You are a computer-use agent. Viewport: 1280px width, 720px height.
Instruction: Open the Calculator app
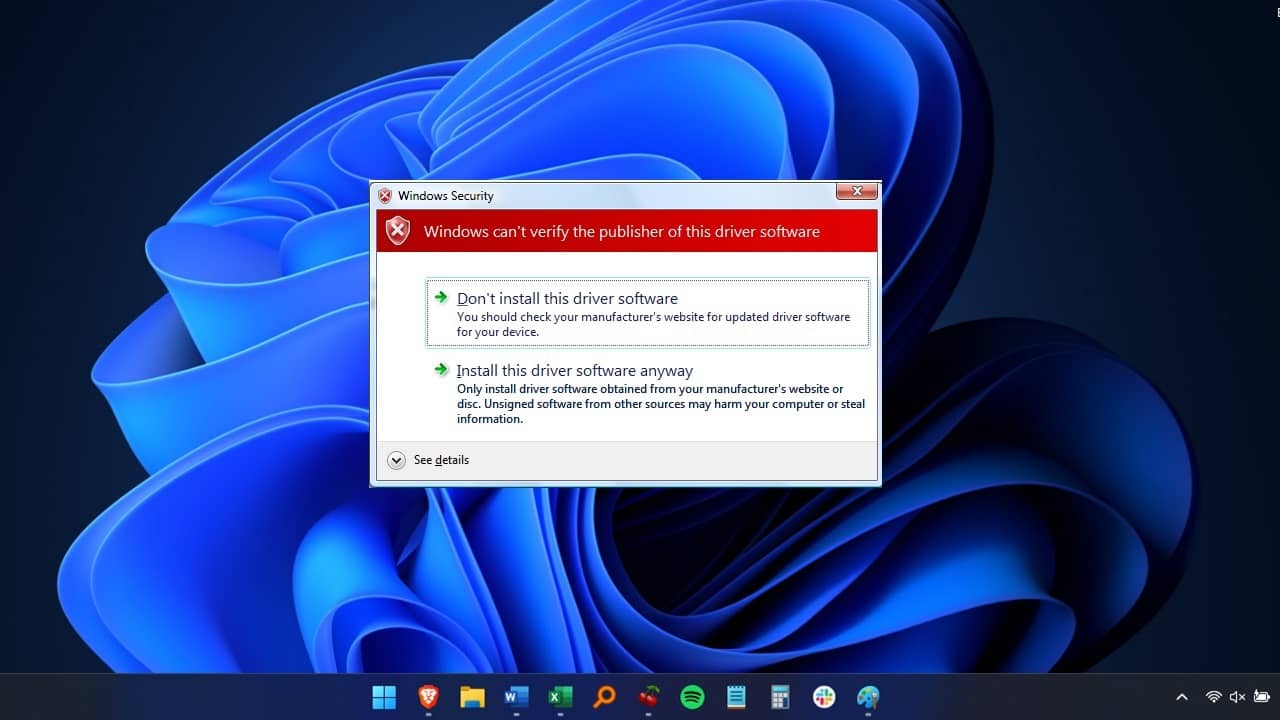tap(780, 697)
